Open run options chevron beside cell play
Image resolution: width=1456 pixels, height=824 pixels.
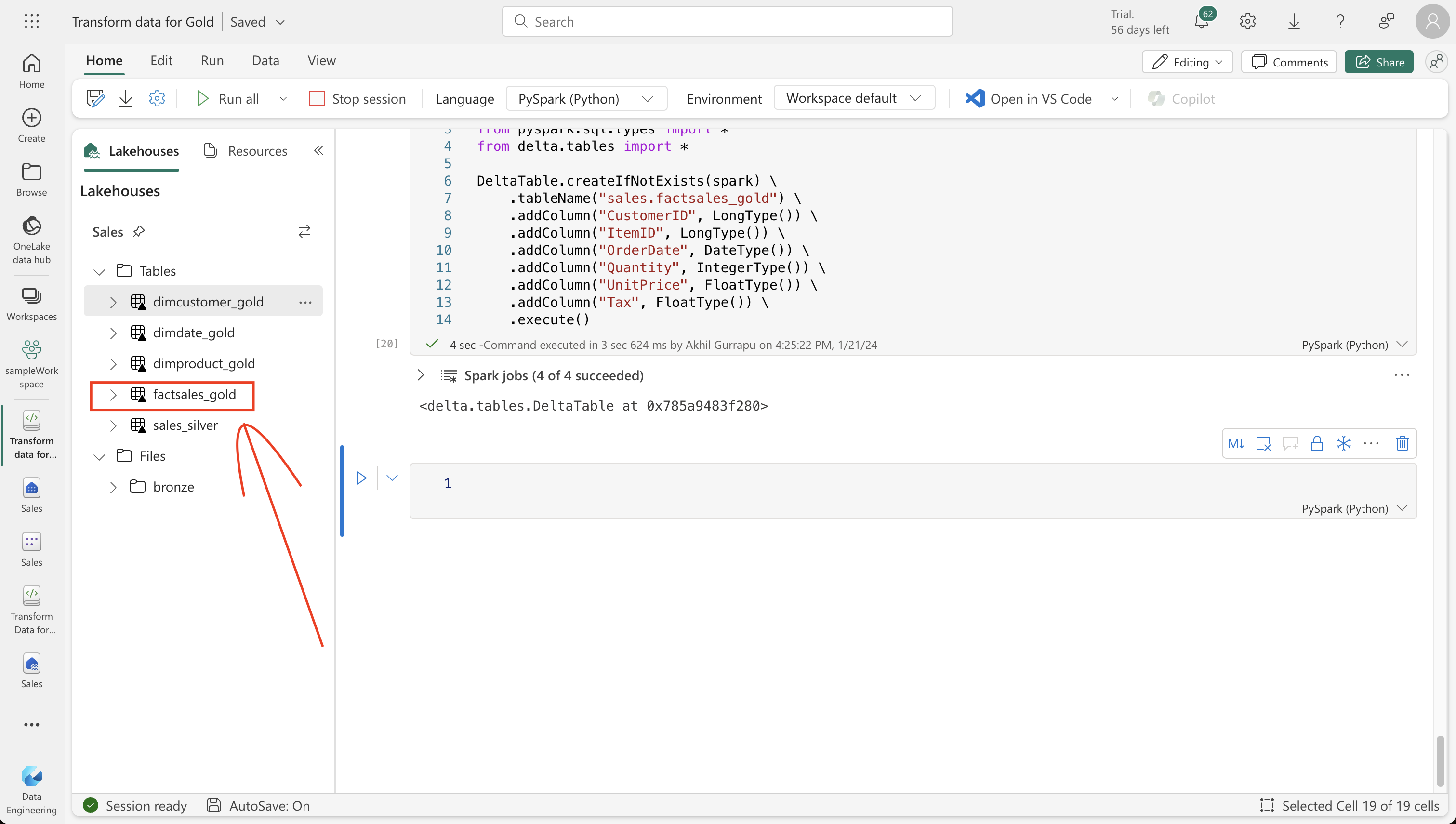pyautogui.click(x=392, y=478)
